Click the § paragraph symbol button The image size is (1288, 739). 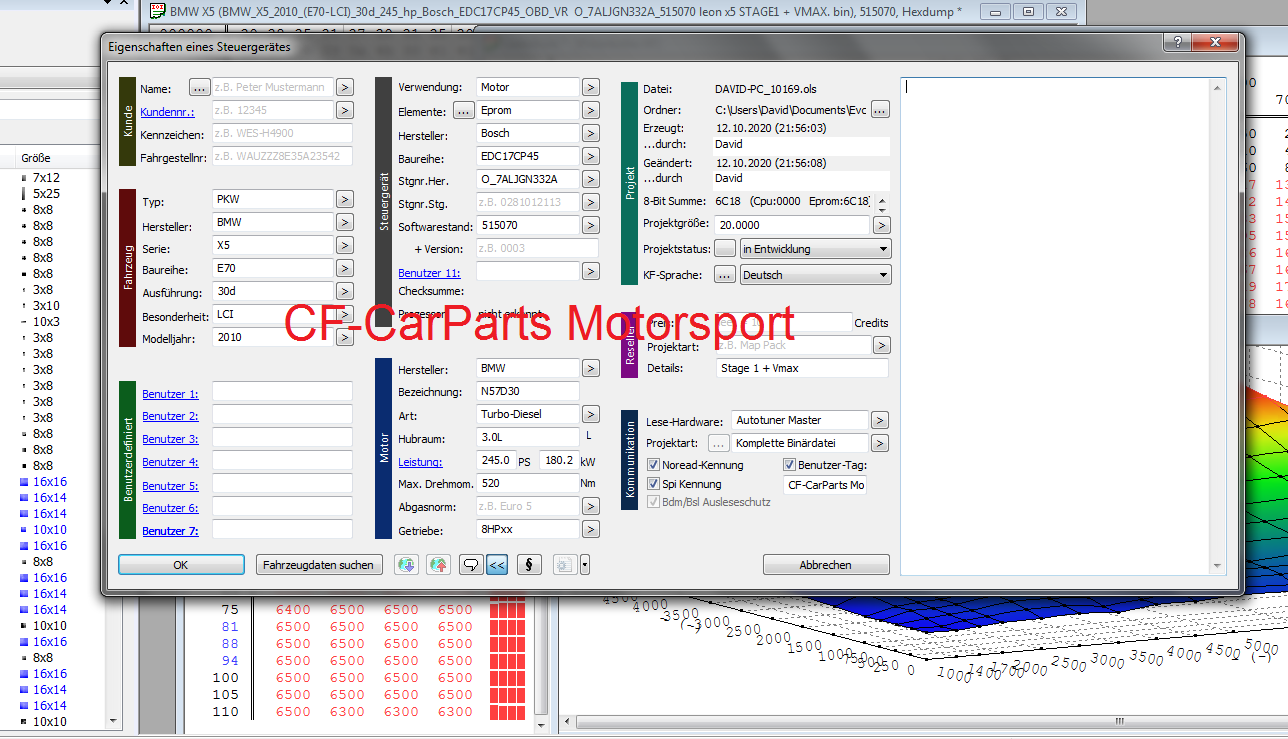(x=529, y=565)
